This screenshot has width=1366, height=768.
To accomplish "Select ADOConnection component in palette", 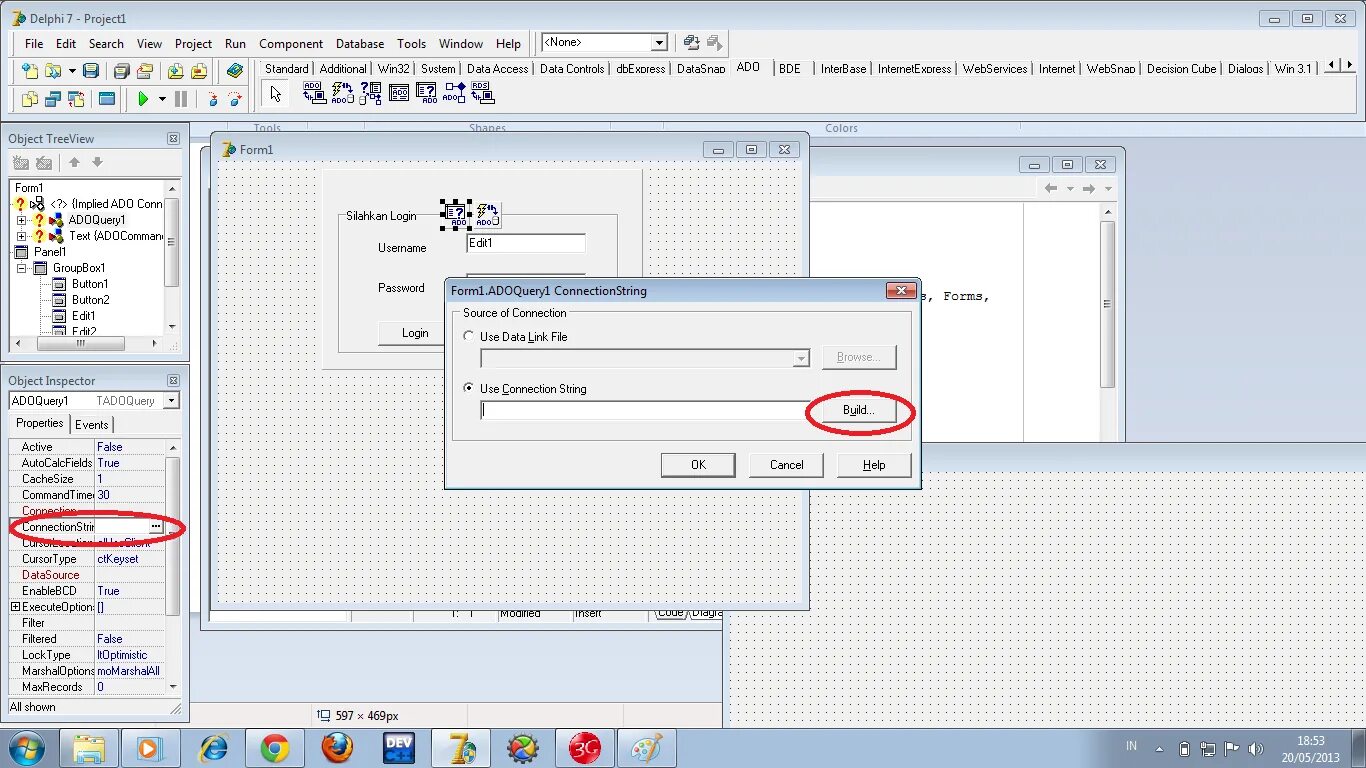I will click(x=315, y=94).
